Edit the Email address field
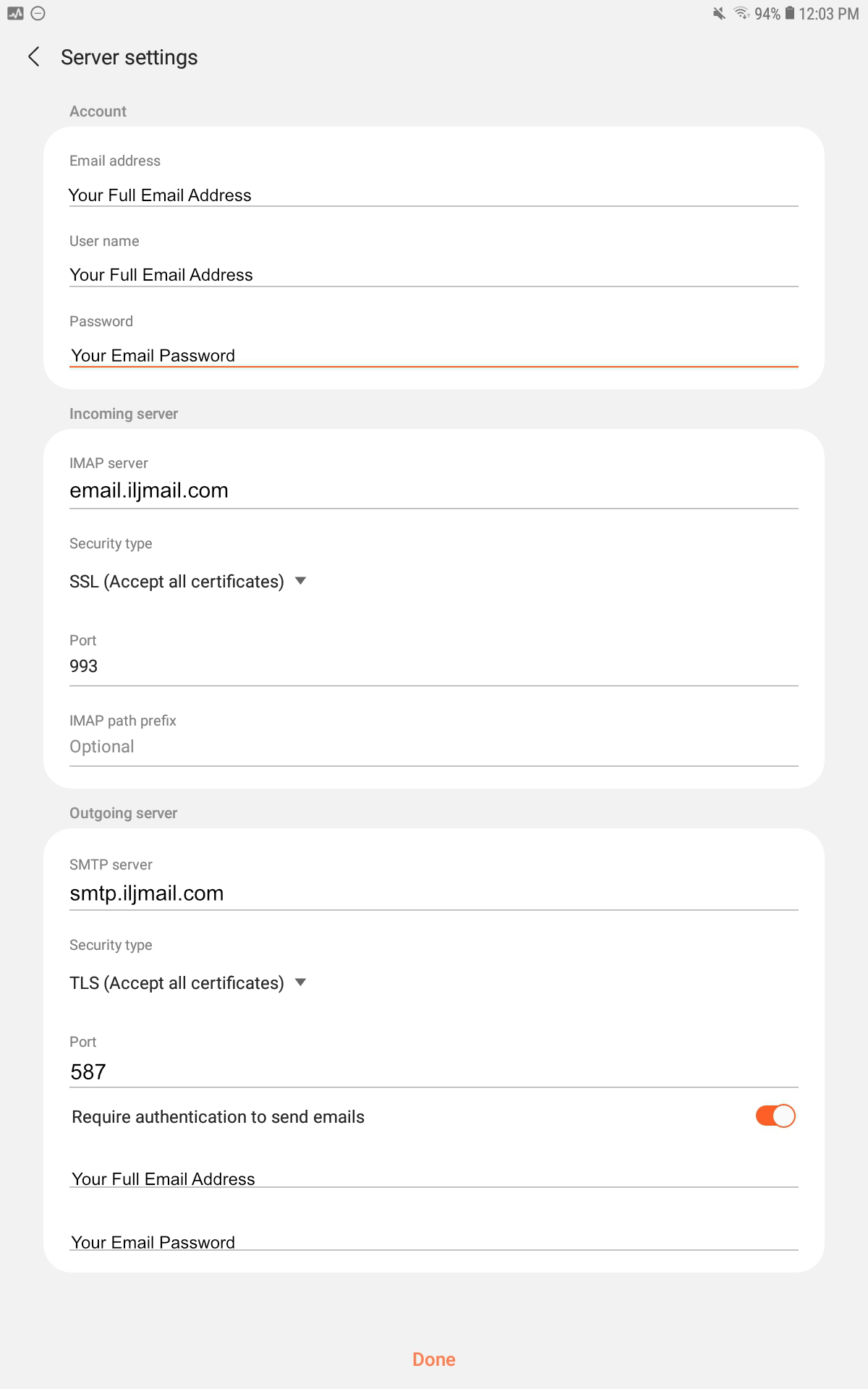The image size is (868, 1389). point(434,195)
